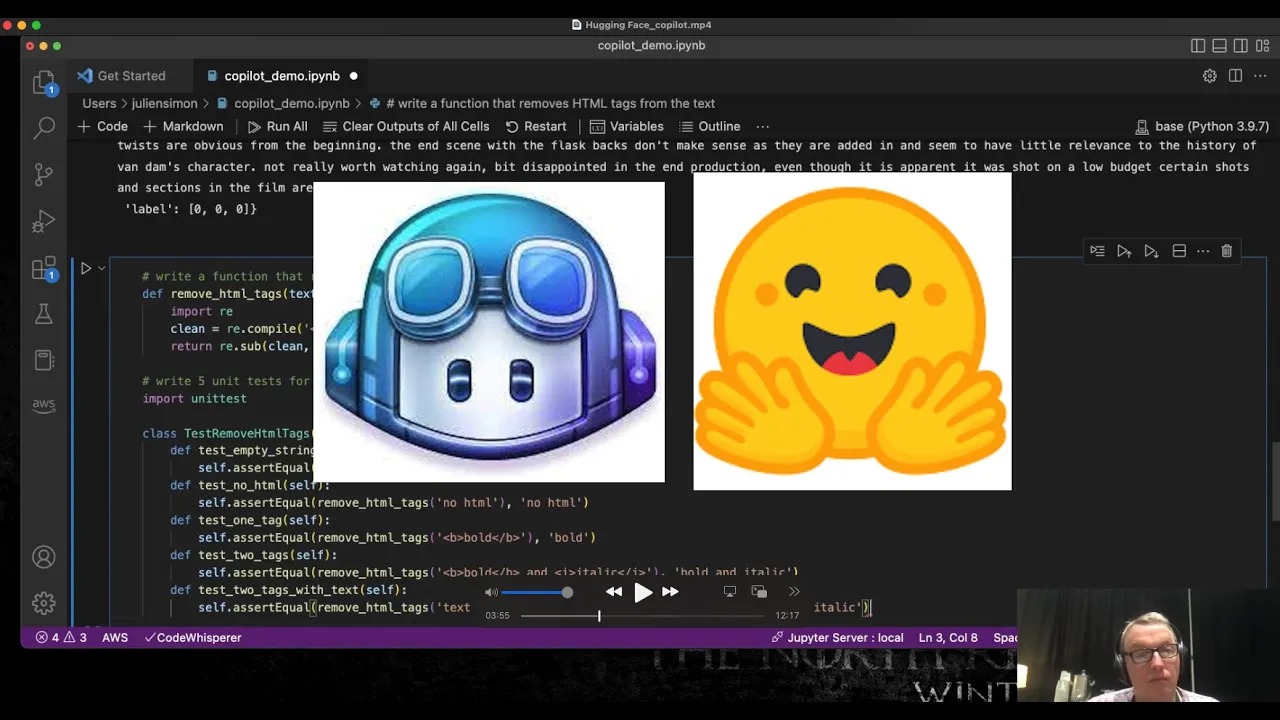Click the Run All button
Image resolution: width=1280 pixels, height=720 pixels.
277,127
